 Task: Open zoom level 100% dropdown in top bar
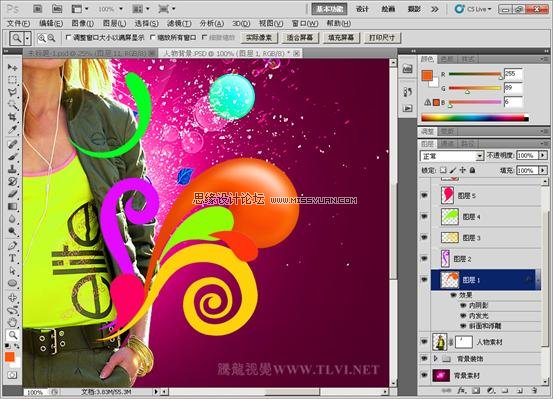[121, 9]
